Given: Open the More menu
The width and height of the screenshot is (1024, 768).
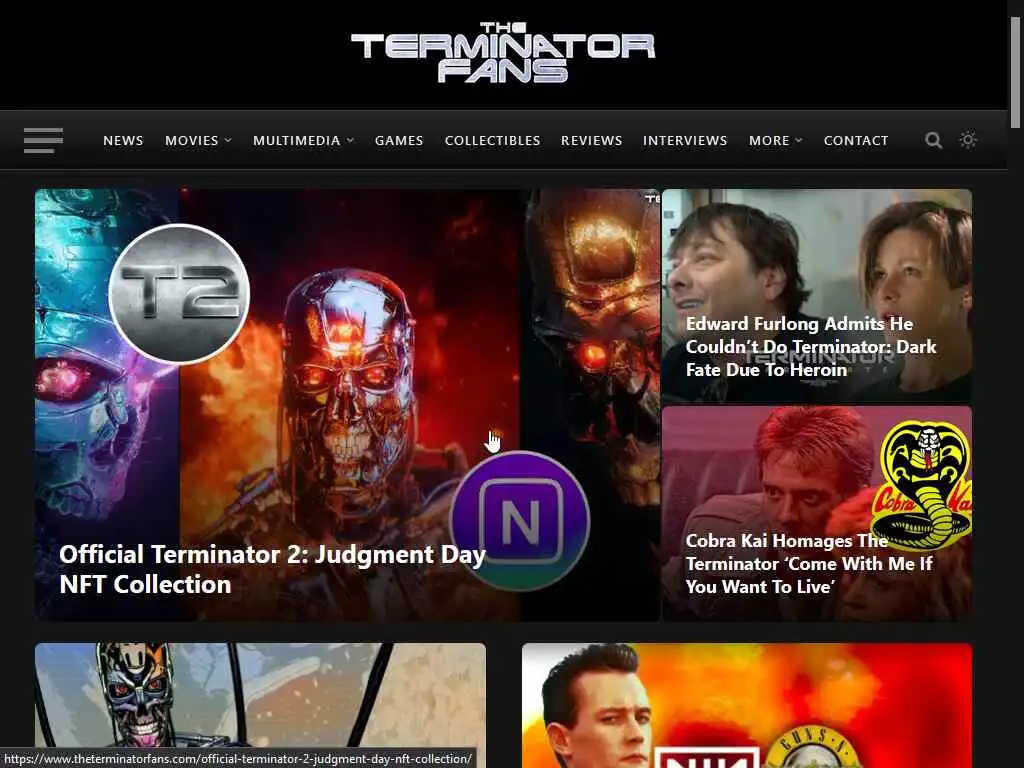Looking at the screenshot, I should coord(769,140).
